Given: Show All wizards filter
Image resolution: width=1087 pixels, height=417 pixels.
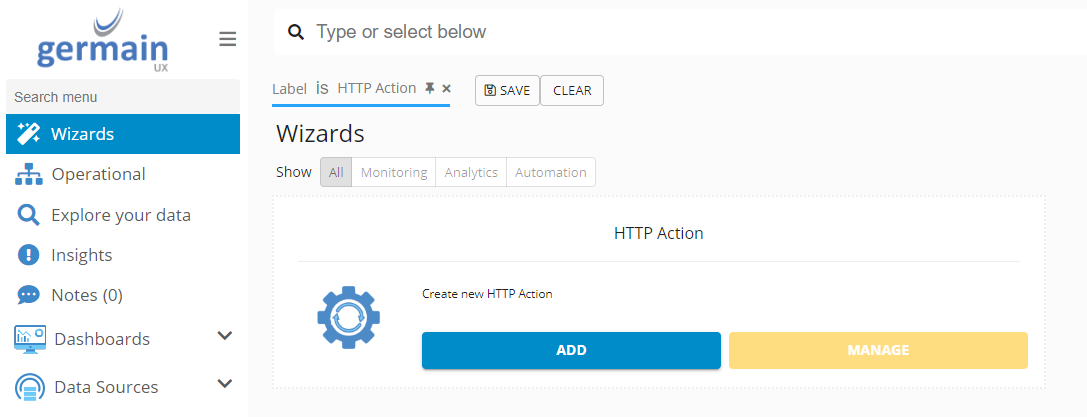Looking at the screenshot, I should click(x=336, y=172).
